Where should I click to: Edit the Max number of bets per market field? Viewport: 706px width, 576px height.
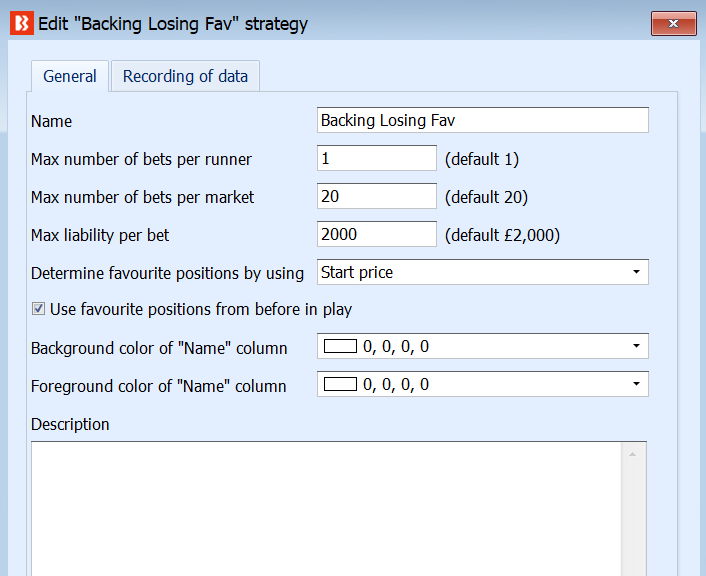[x=377, y=196]
